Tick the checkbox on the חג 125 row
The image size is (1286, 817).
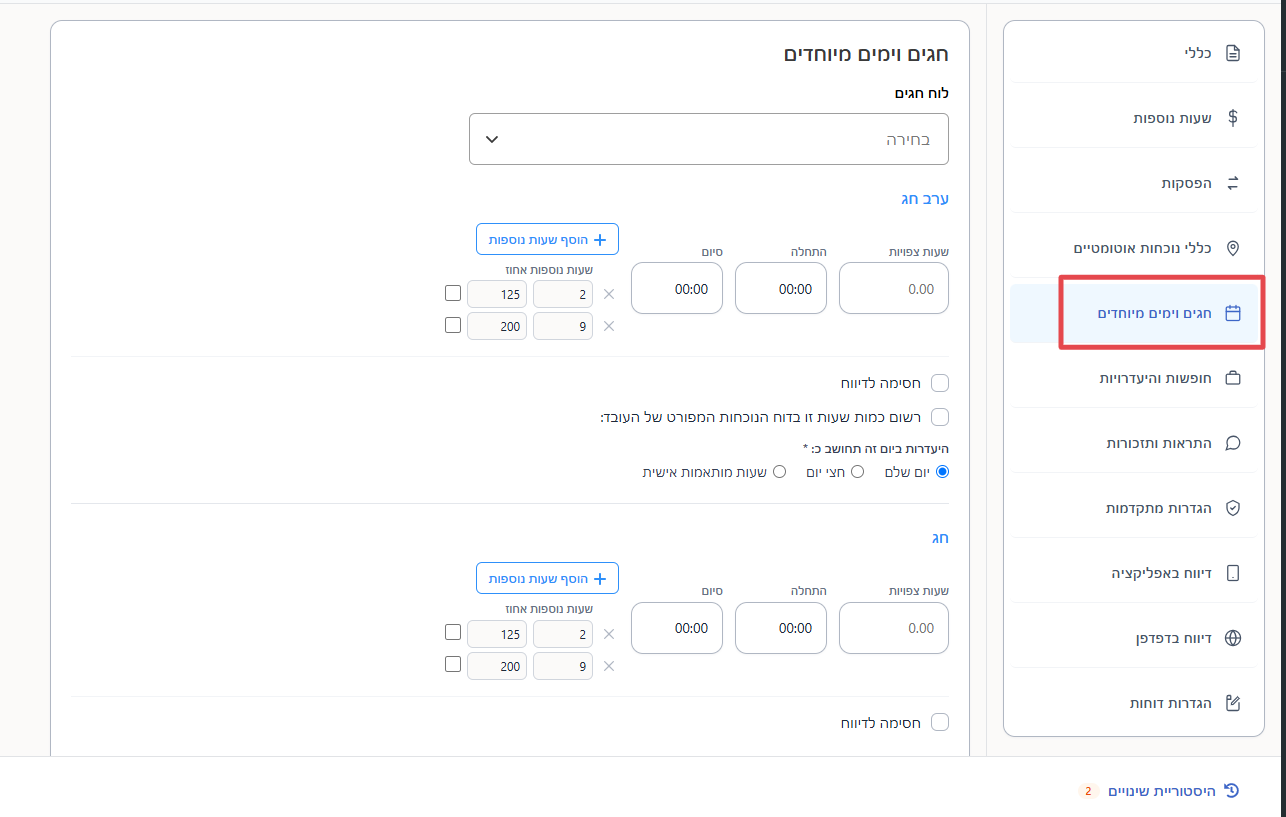(x=453, y=633)
